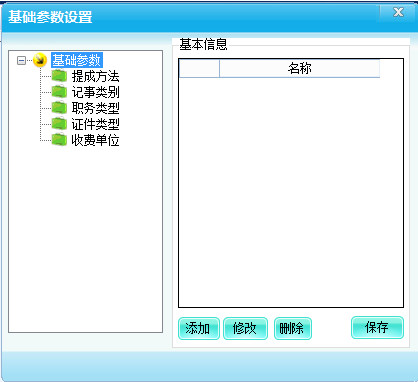Click the blank row-selector column header

pyautogui.click(x=199, y=68)
